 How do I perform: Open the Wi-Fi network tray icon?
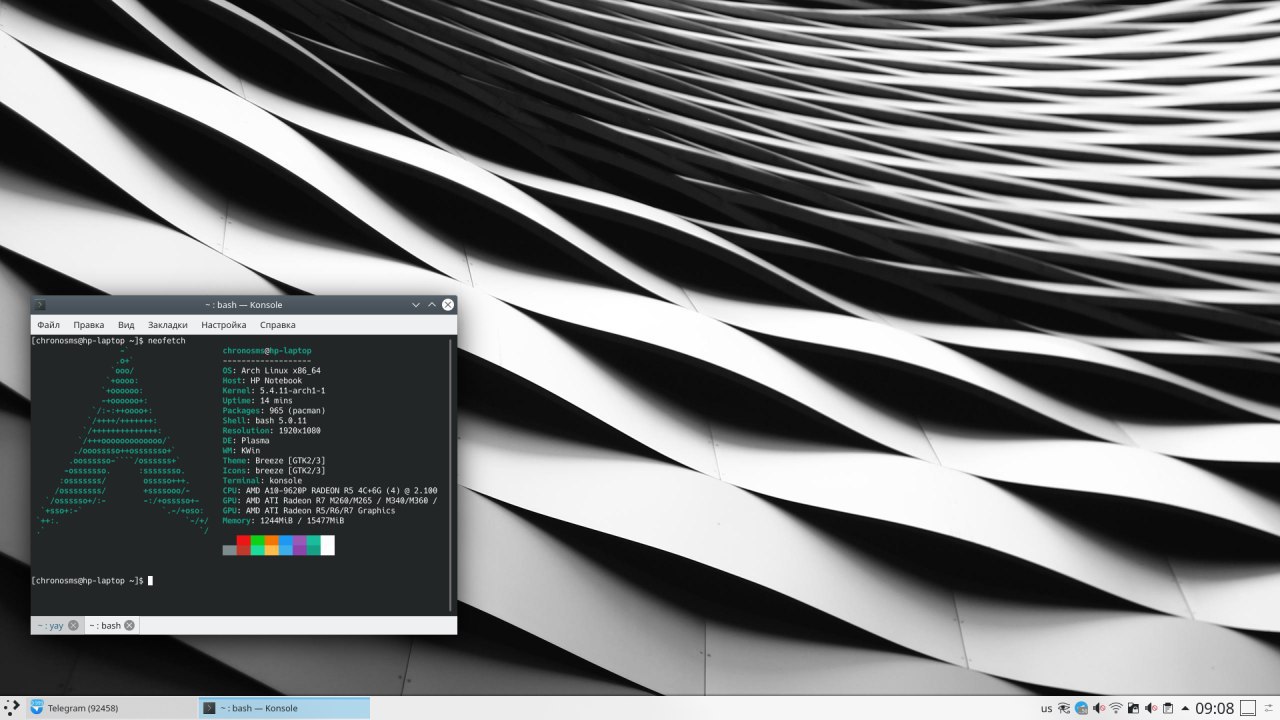coord(1116,708)
